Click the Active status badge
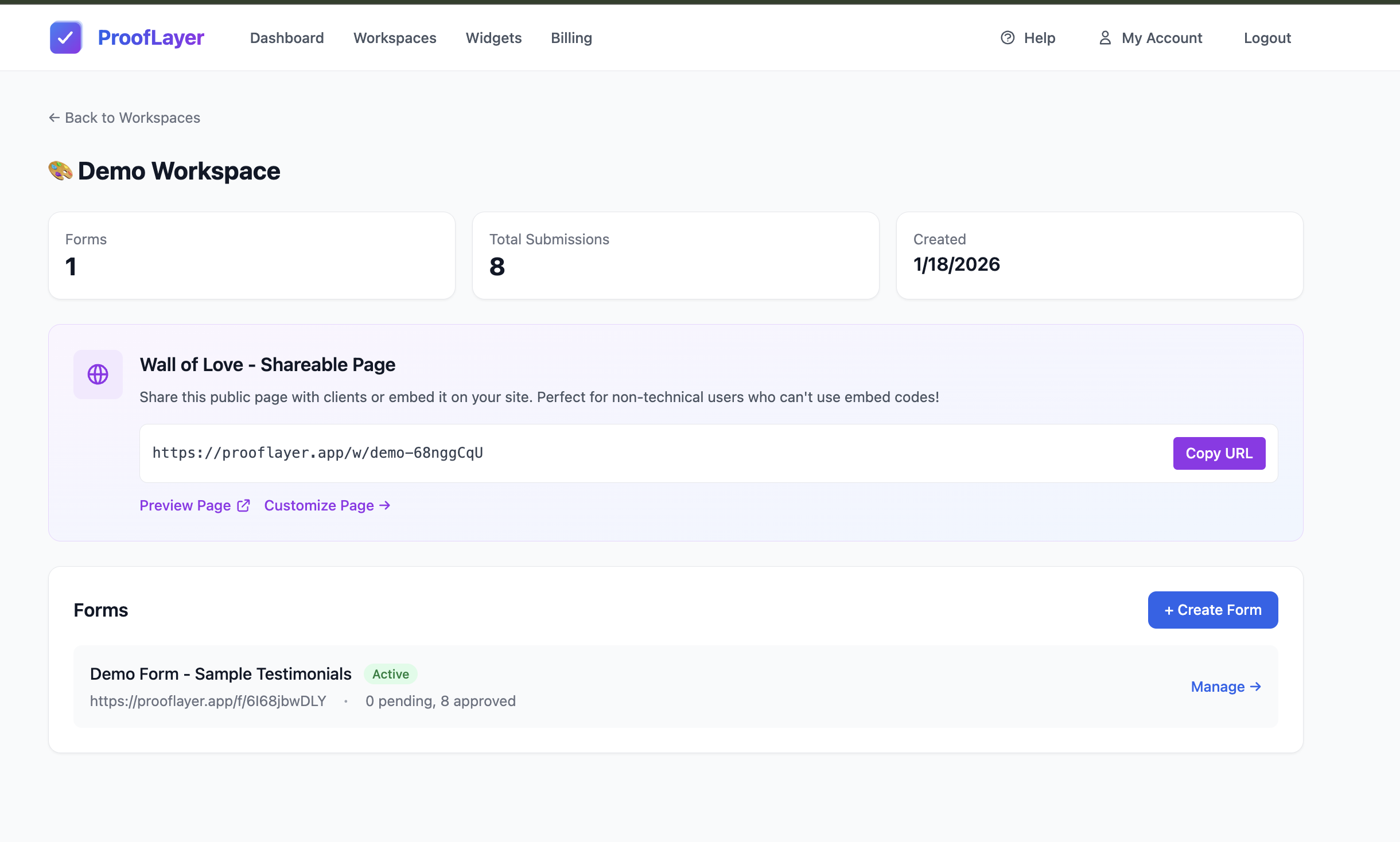Image resolution: width=1400 pixels, height=842 pixels. (x=391, y=674)
